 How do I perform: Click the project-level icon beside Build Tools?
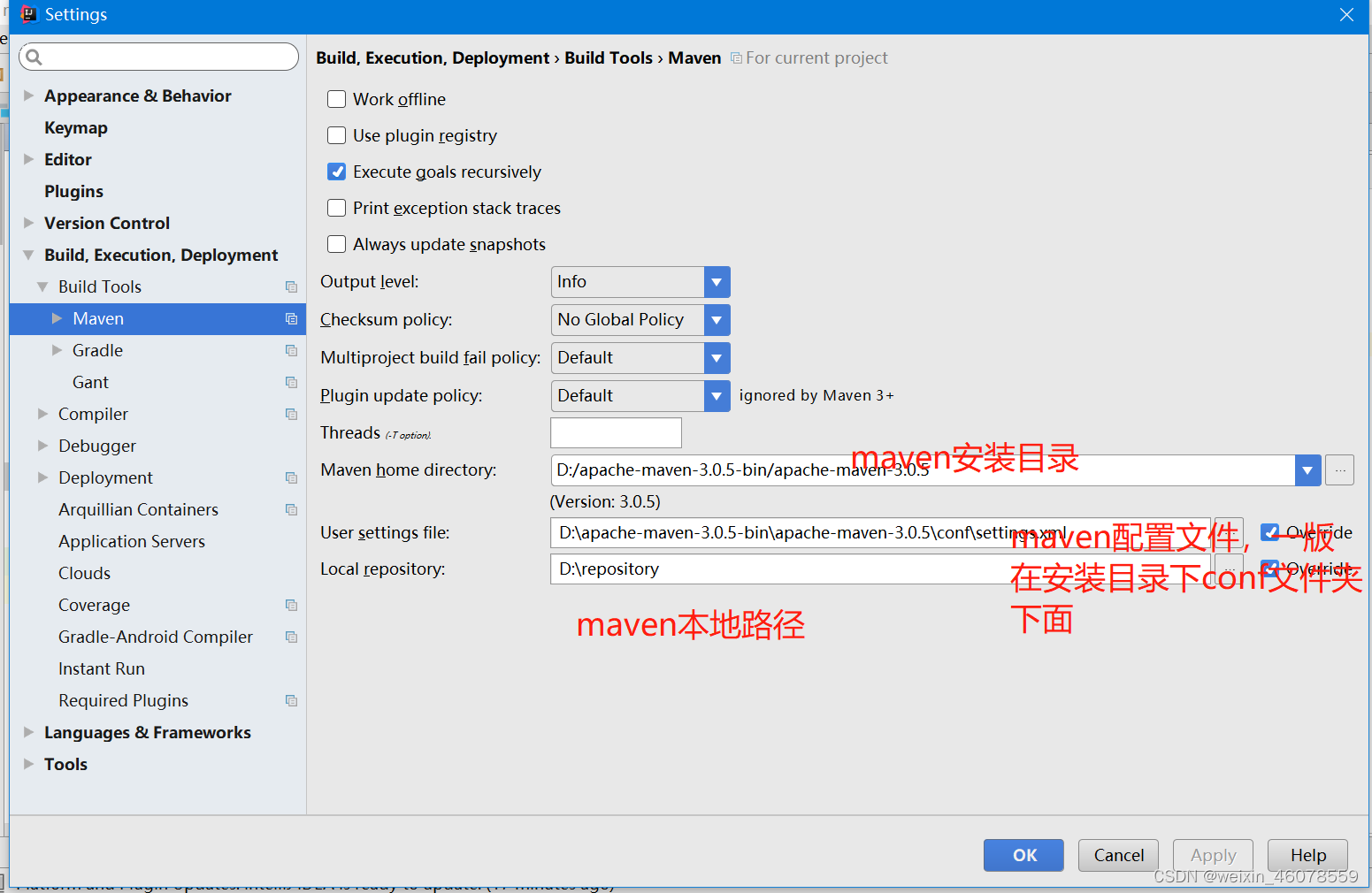(291, 286)
